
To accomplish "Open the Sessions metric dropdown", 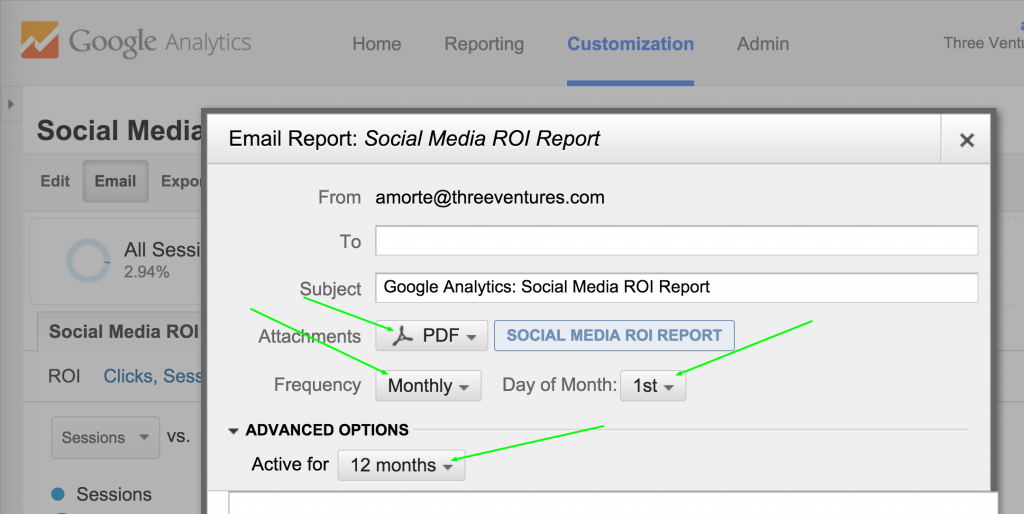I will [x=105, y=437].
